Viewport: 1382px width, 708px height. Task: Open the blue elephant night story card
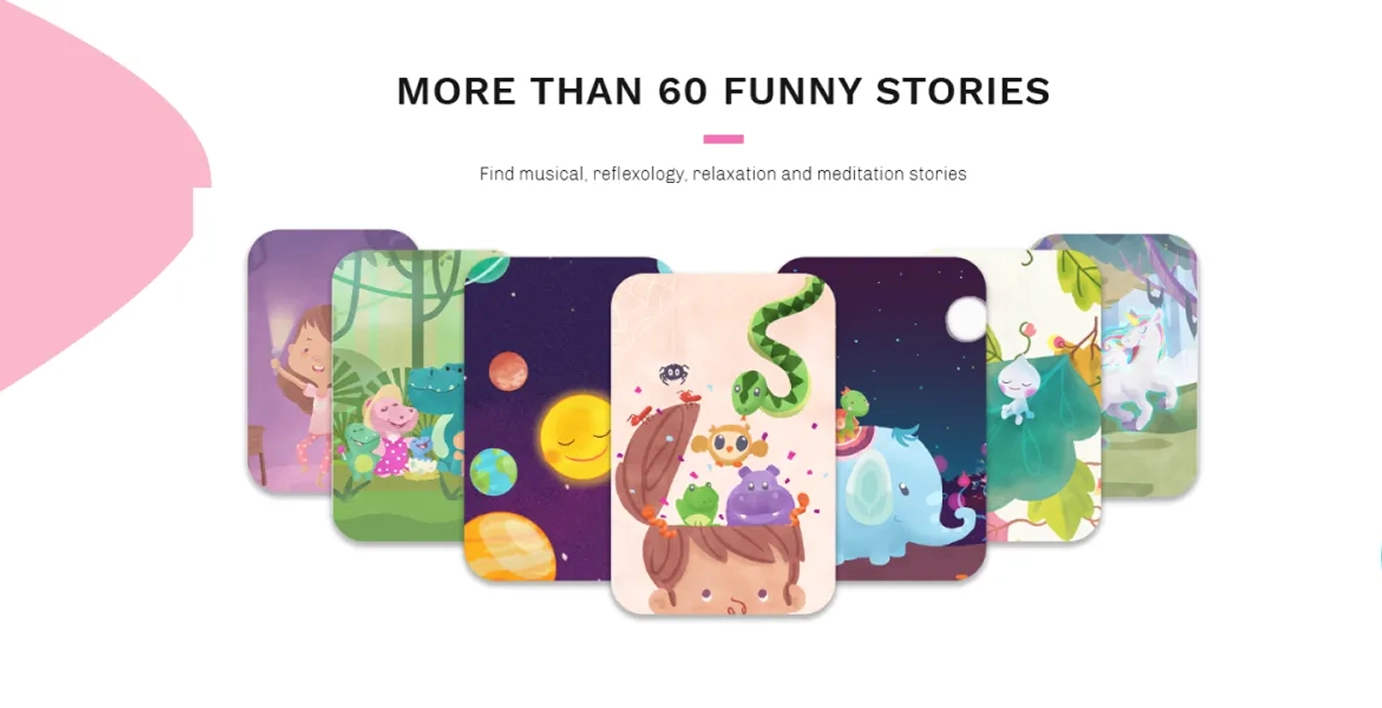click(910, 420)
